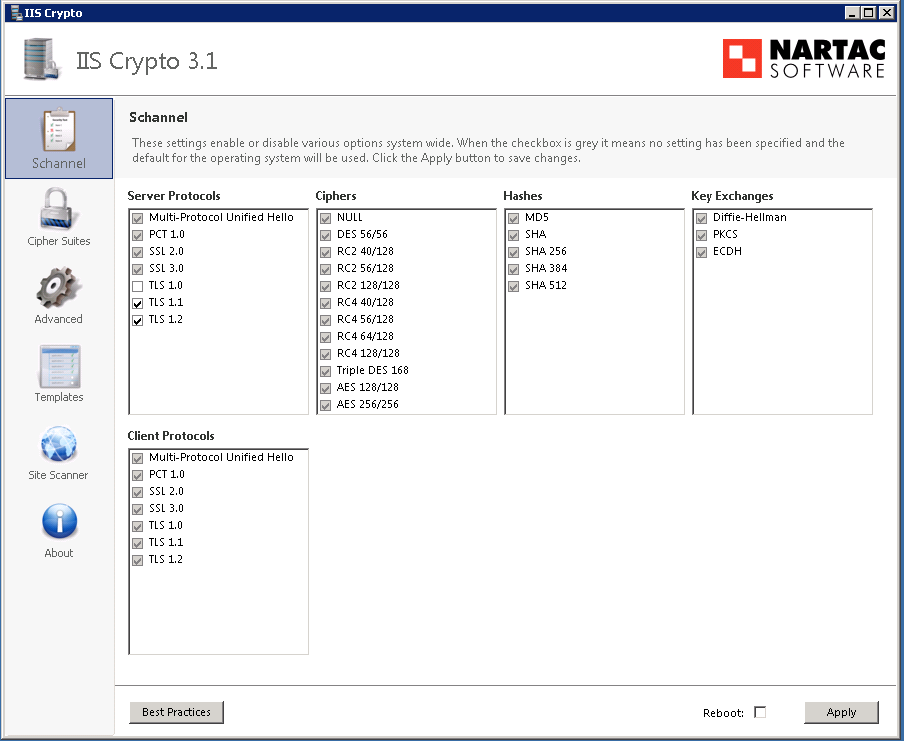The height and width of the screenshot is (741, 904).
Task: Click the Best Practices button
Action: pyautogui.click(x=176, y=712)
